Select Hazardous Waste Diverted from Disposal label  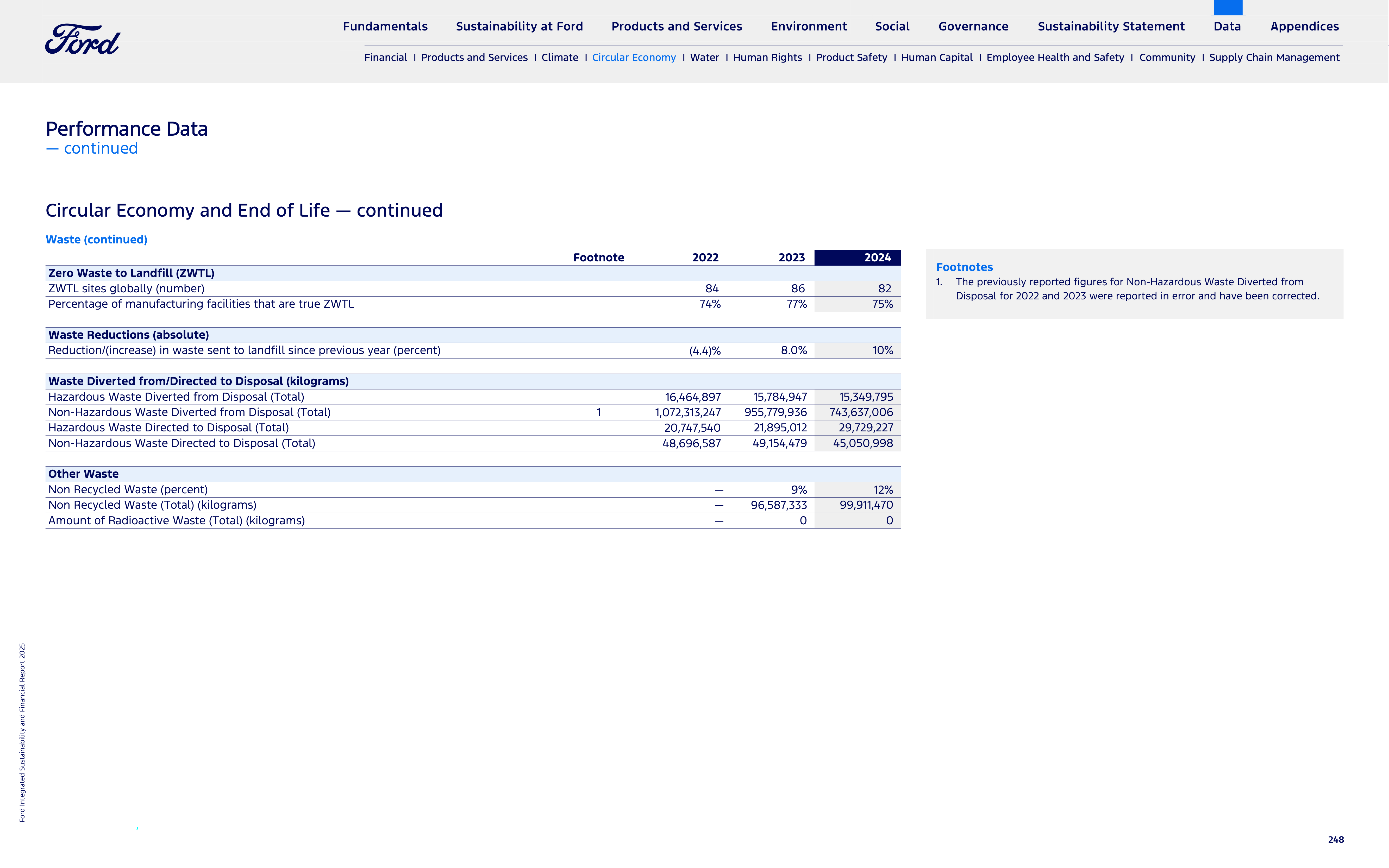(x=176, y=397)
